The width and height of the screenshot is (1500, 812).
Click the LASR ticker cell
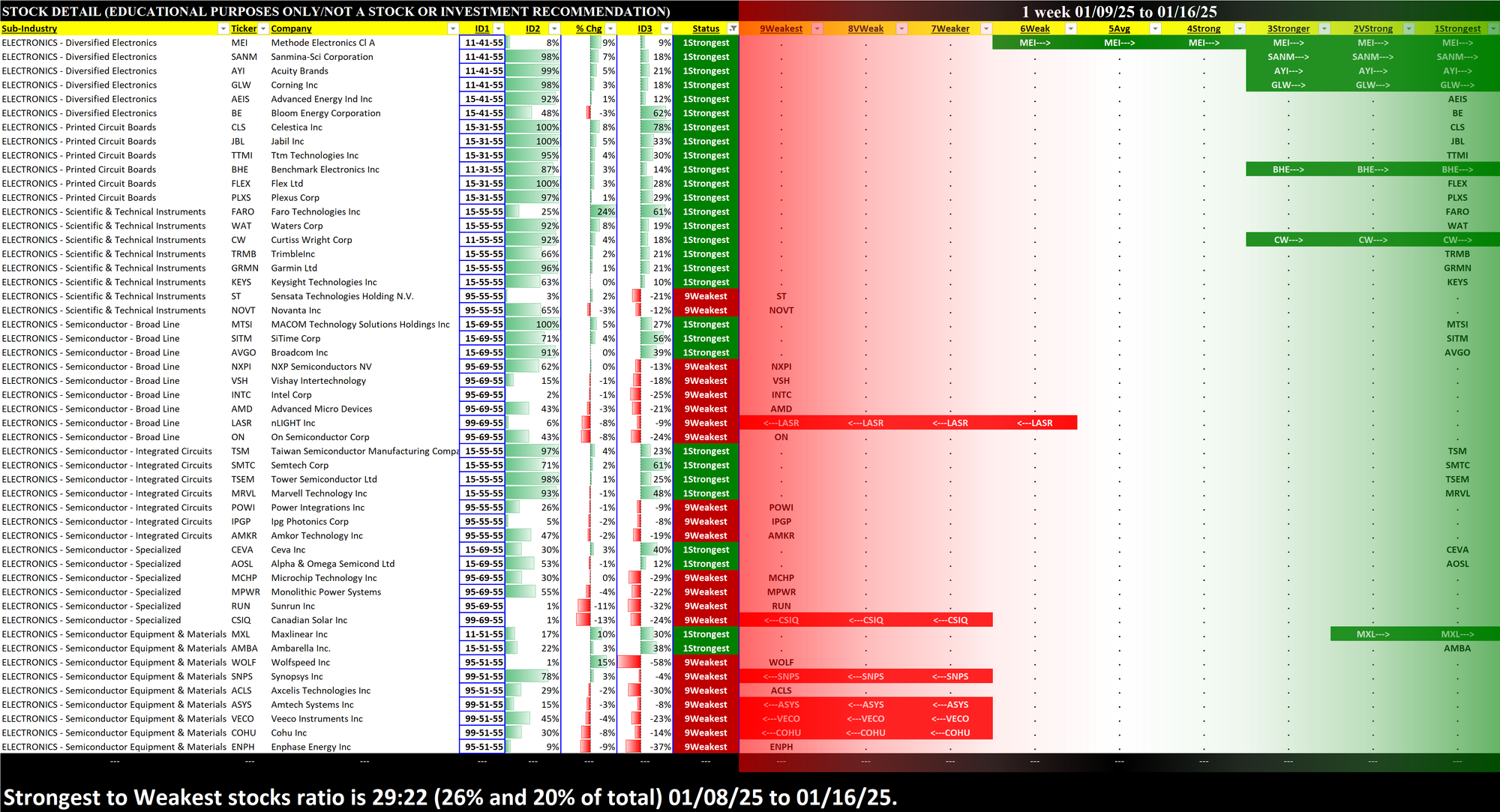[x=240, y=423]
